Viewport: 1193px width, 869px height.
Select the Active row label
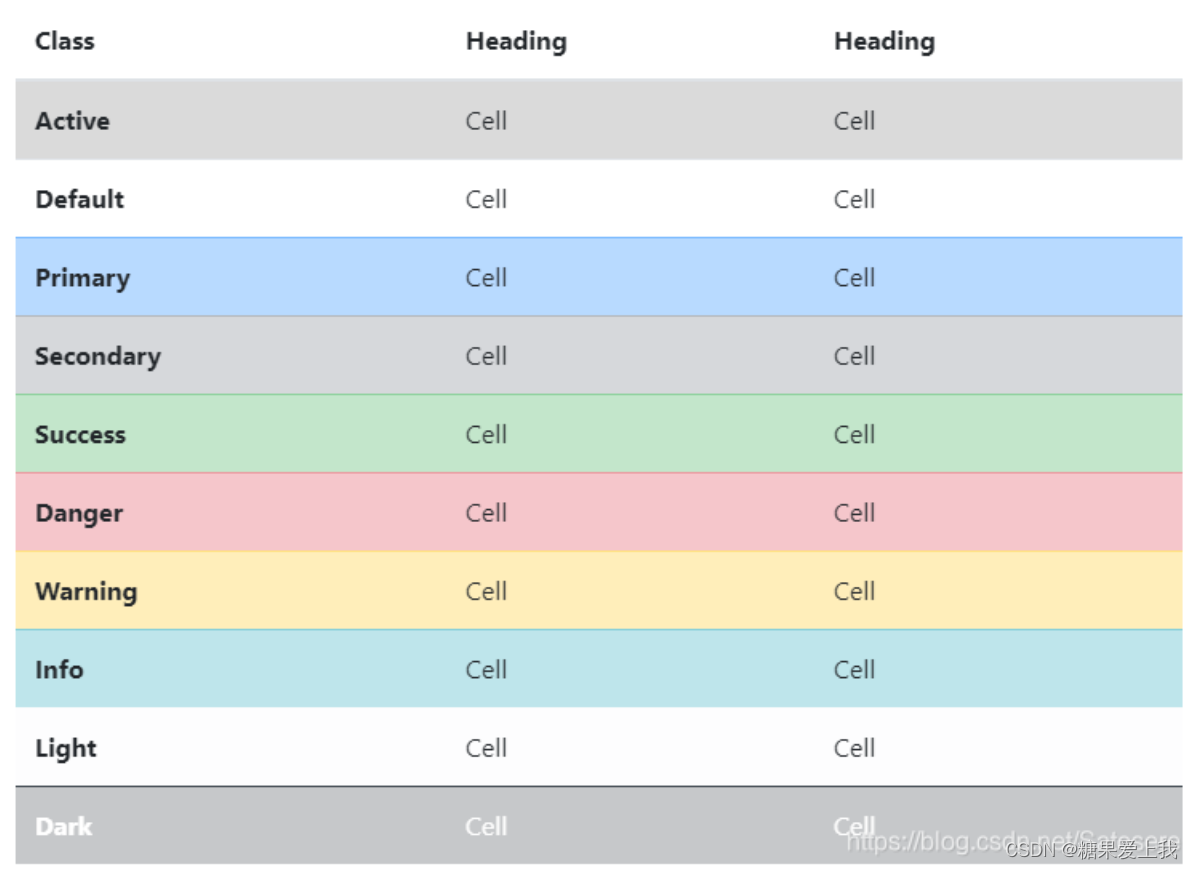click(x=72, y=121)
